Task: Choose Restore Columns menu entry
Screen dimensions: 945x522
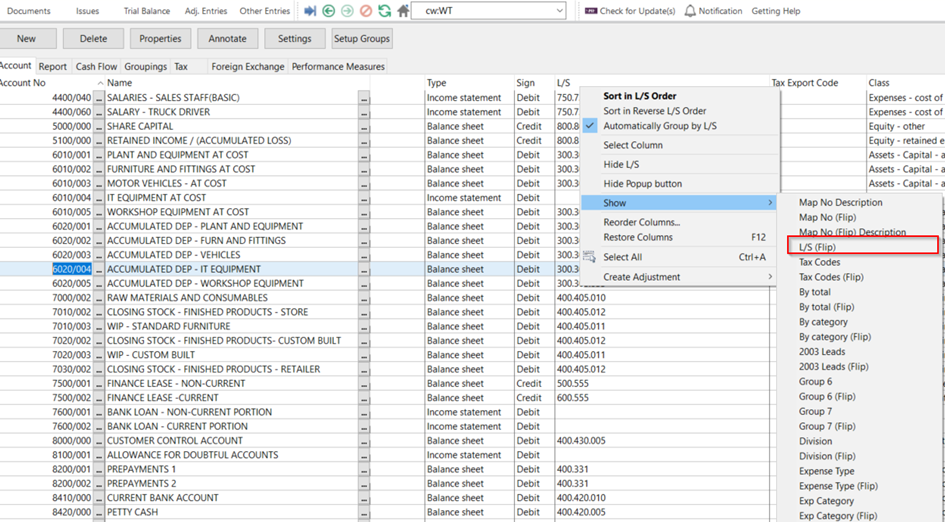Action: coord(638,237)
